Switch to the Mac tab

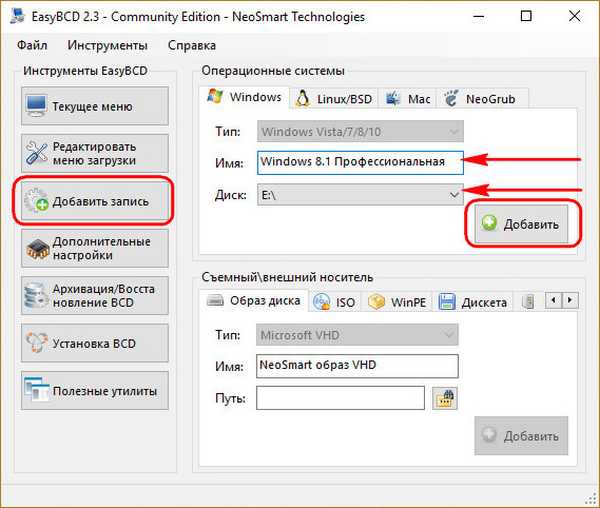point(408,98)
